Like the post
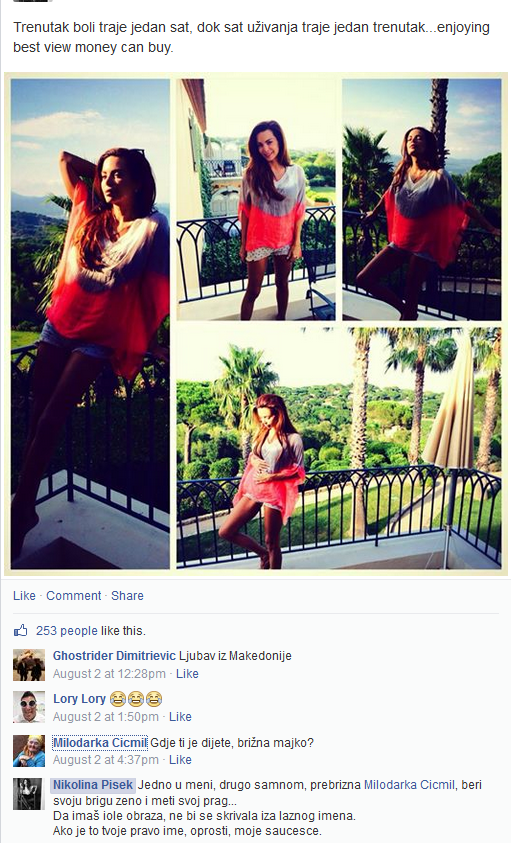 click(x=24, y=596)
